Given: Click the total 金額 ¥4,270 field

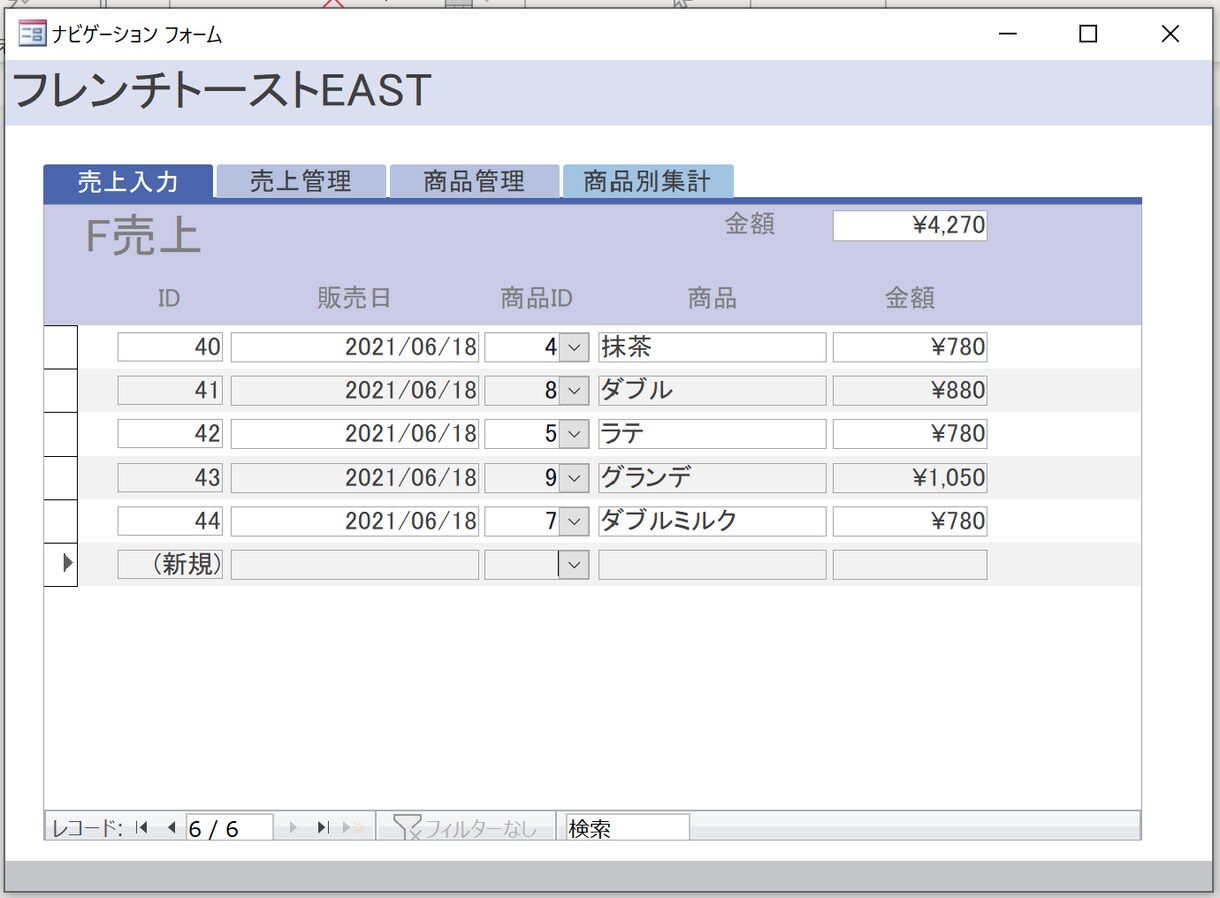Looking at the screenshot, I should coord(910,225).
